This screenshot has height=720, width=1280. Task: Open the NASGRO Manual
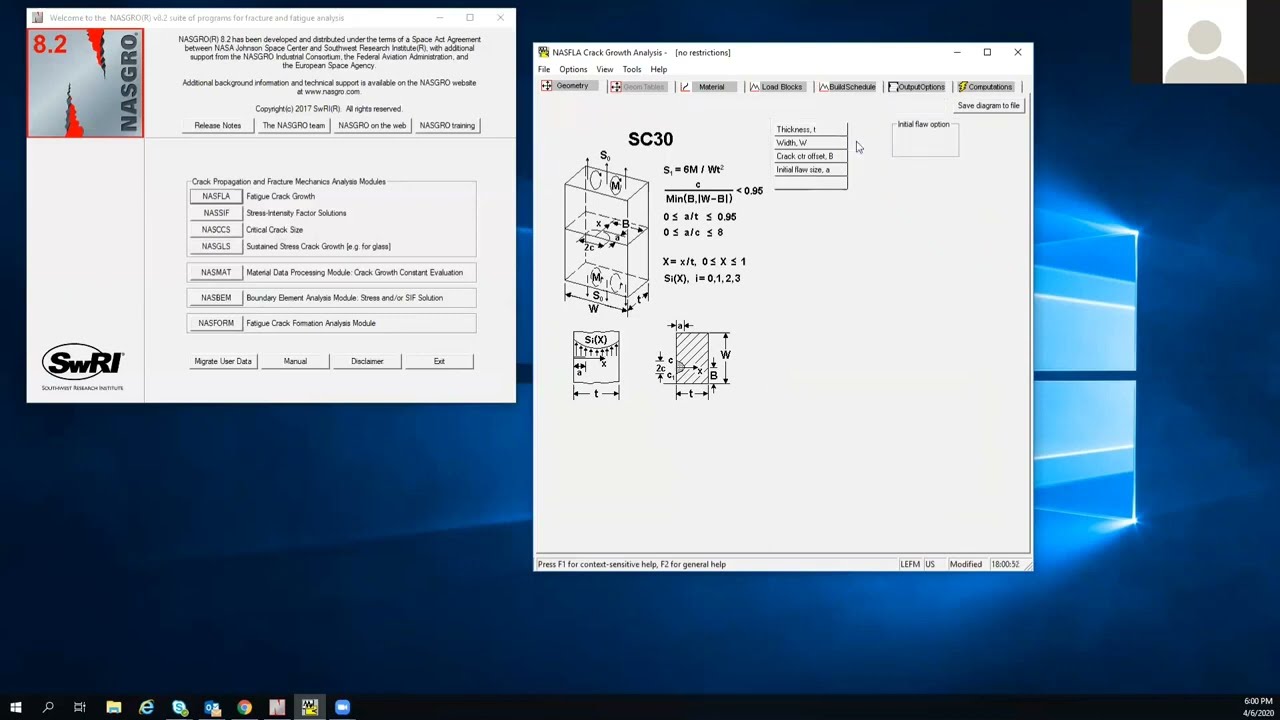(x=295, y=361)
